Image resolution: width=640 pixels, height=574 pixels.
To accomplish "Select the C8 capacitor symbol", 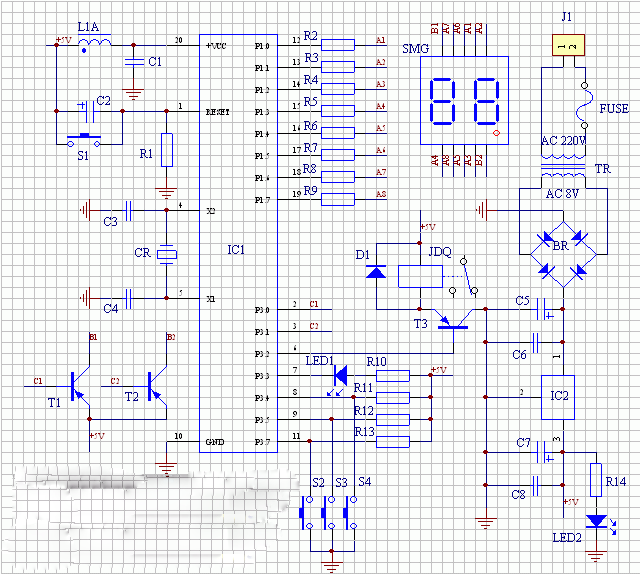I will pyautogui.click(x=535, y=485).
